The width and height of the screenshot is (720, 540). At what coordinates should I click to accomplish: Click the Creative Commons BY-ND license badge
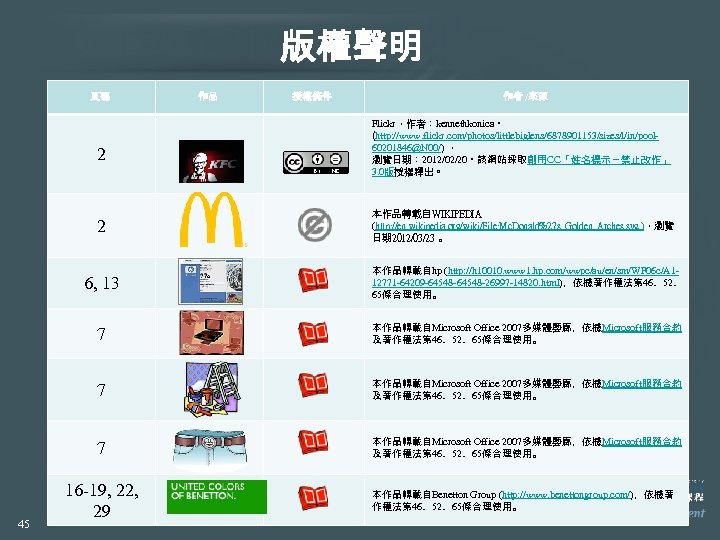[x=315, y=162]
